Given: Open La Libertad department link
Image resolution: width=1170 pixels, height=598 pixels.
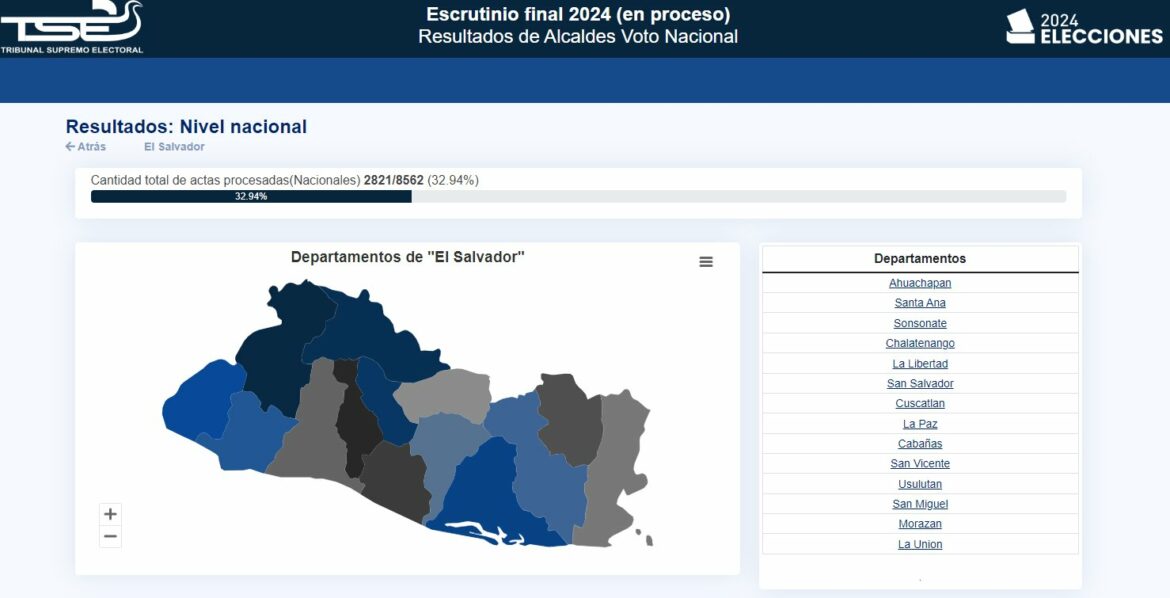Looking at the screenshot, I should tap(920, 364).
